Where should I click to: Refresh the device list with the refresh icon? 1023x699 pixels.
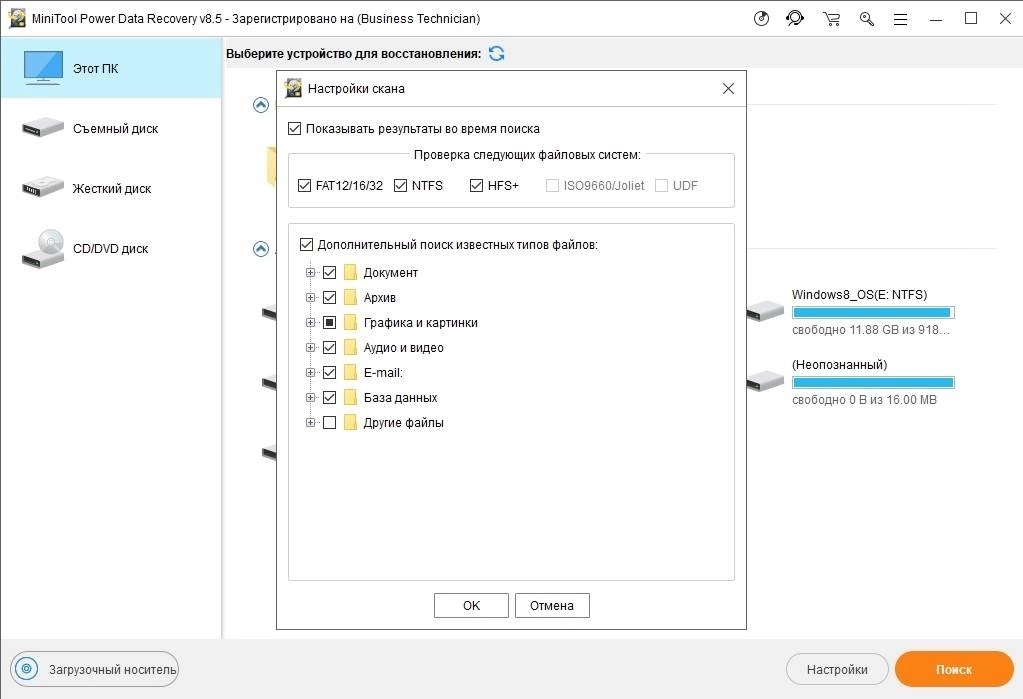point(496,54)
